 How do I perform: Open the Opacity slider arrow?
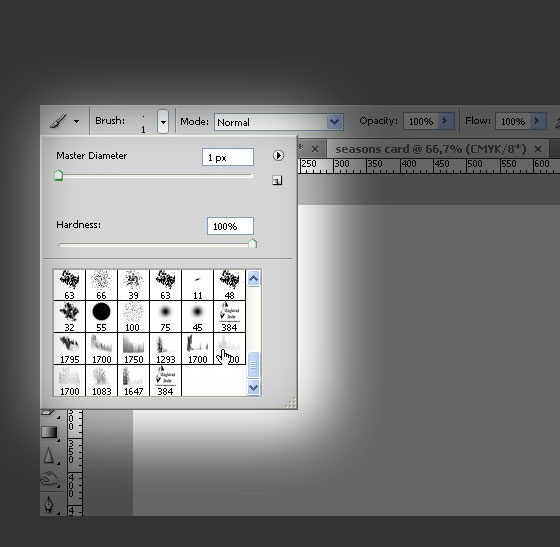[445, 121]
